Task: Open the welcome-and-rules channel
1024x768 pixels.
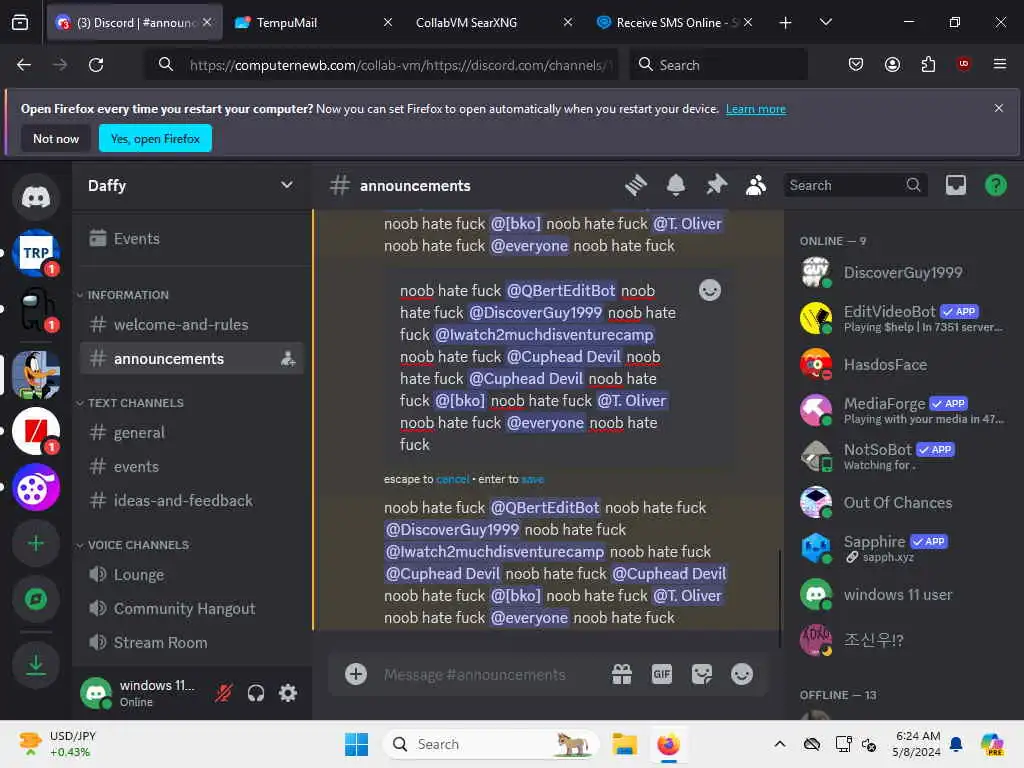Action: 192,325
